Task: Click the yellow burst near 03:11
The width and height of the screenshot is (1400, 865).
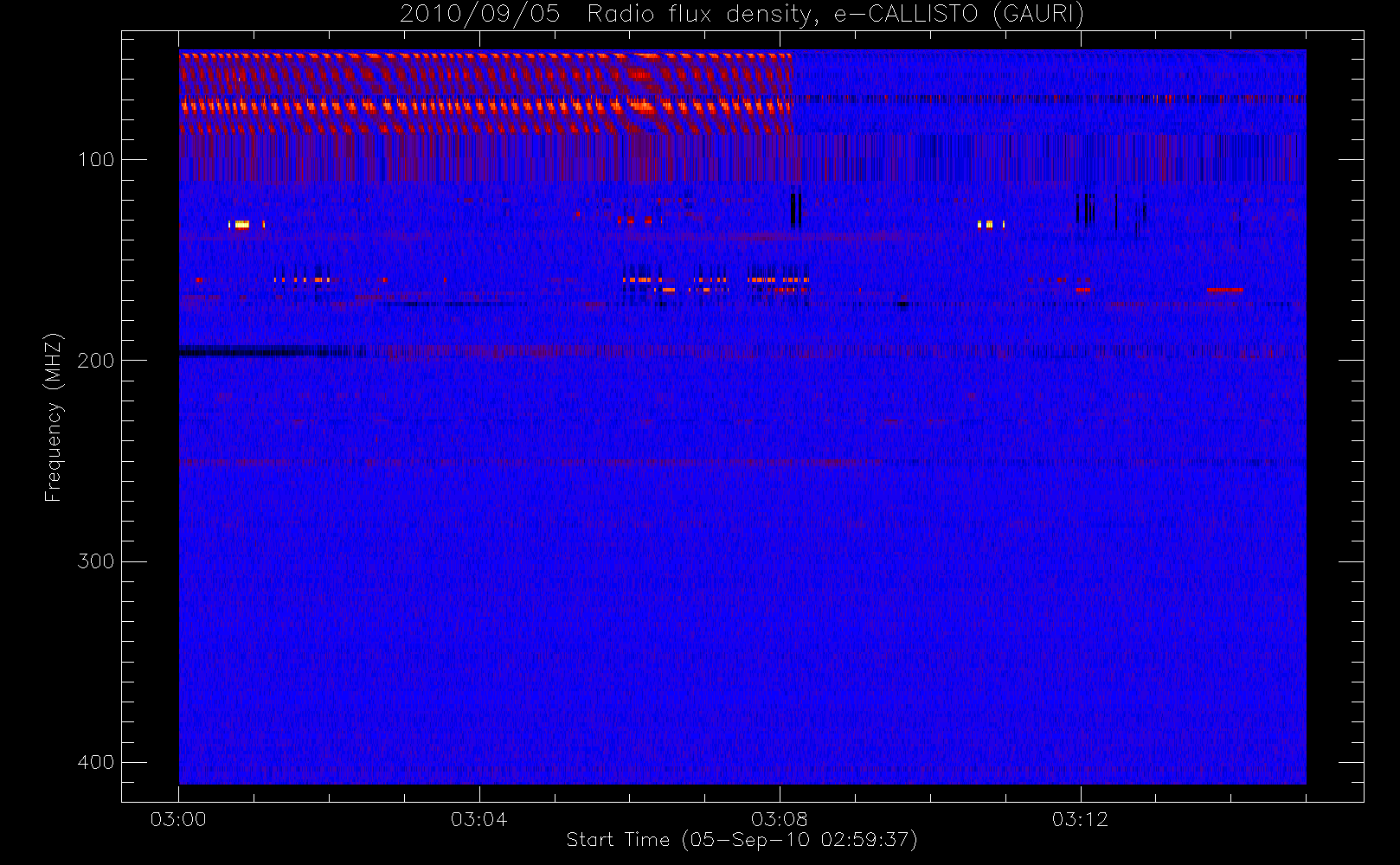Action: click(x=990, y=224)
